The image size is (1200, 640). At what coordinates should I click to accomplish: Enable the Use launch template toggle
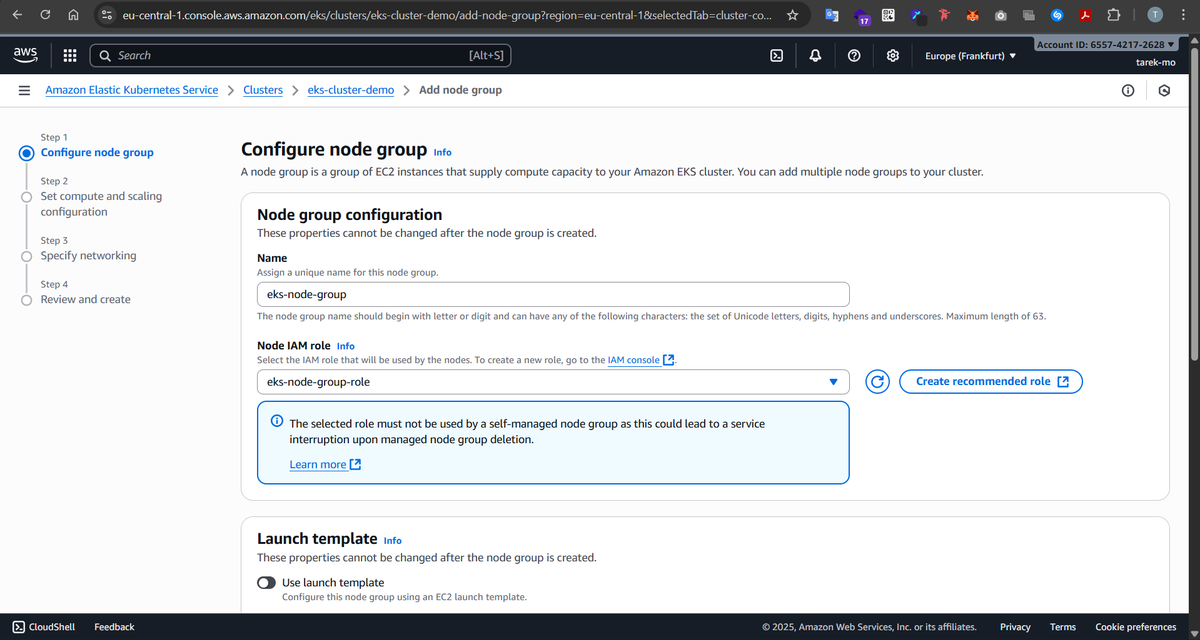pos(266,583)
